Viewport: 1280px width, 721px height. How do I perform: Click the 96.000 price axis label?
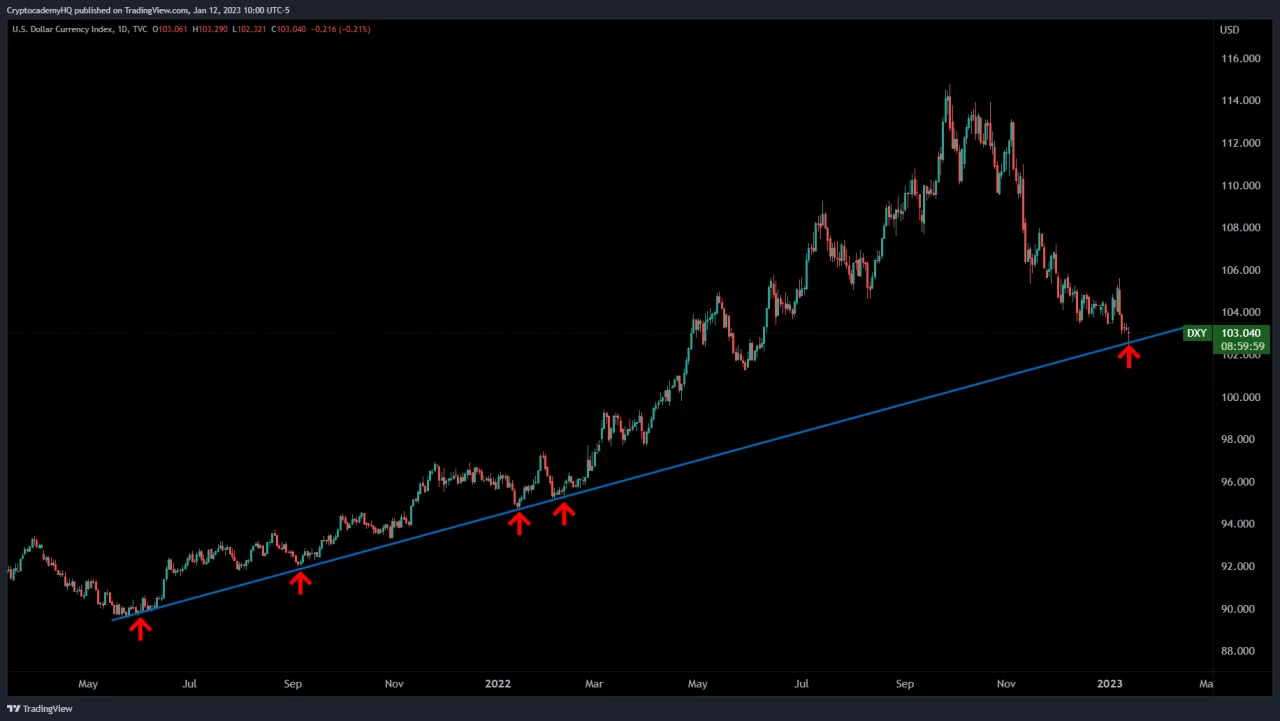point(1240,482)
